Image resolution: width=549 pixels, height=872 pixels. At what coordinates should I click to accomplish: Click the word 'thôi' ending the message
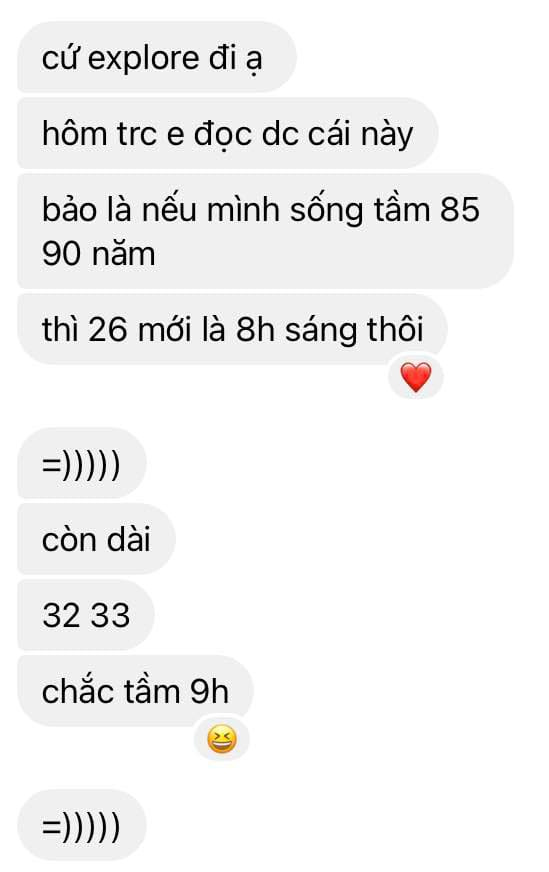coord(395,329)
